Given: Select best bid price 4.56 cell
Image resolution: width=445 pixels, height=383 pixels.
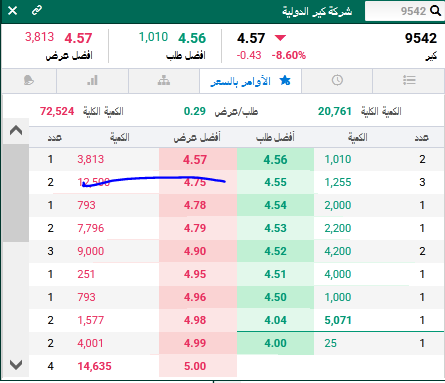Looking at the screenshot, I should [x=275, y=160].
